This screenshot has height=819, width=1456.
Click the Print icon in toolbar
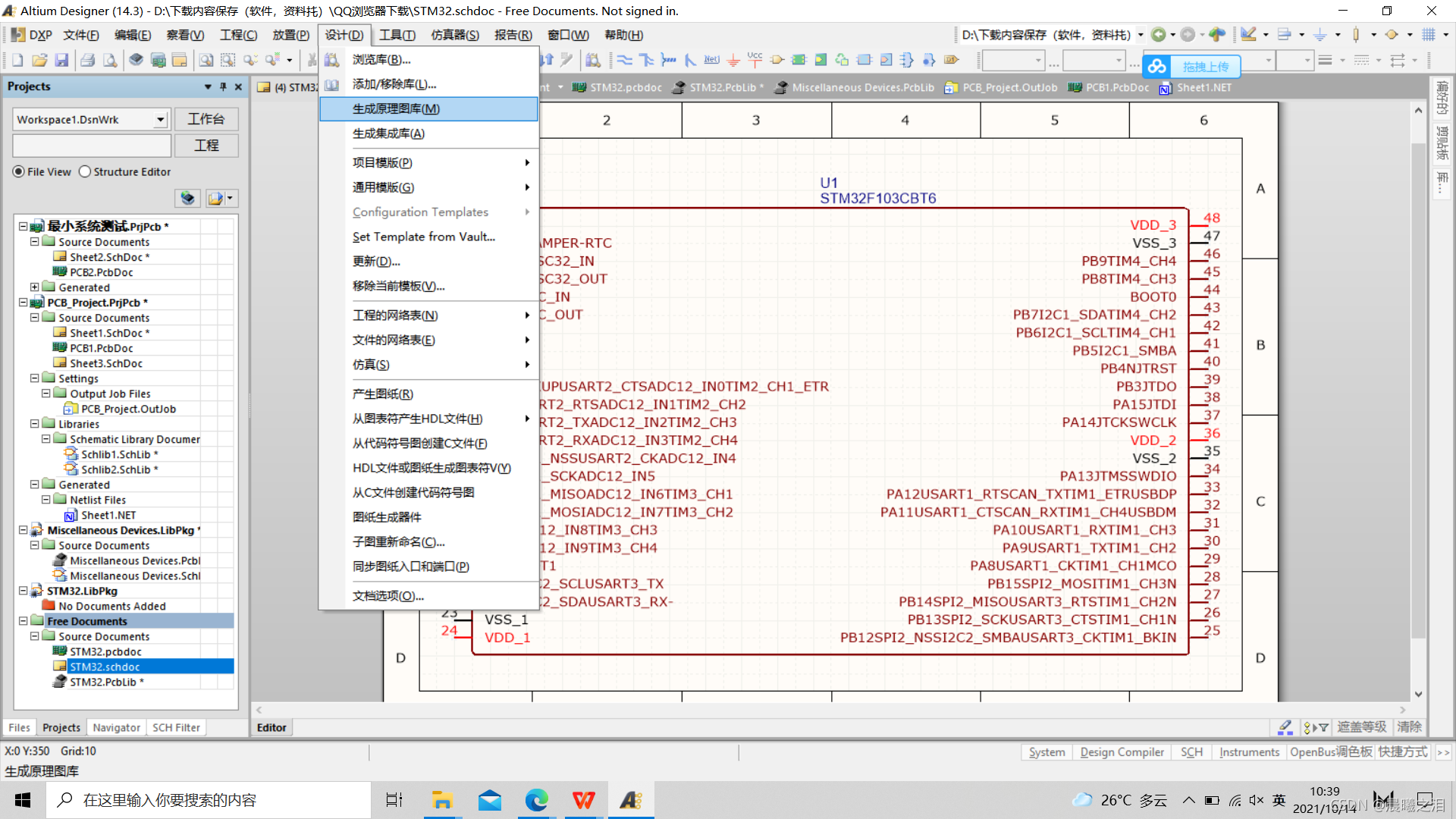(x=88, y=60)
